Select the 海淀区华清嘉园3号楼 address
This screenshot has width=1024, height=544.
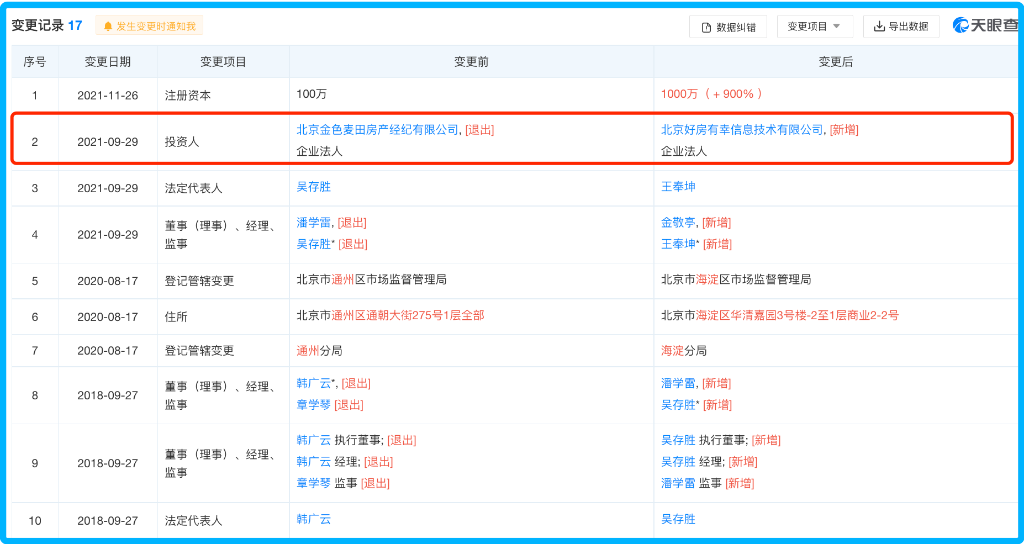(x=780, y=315)
